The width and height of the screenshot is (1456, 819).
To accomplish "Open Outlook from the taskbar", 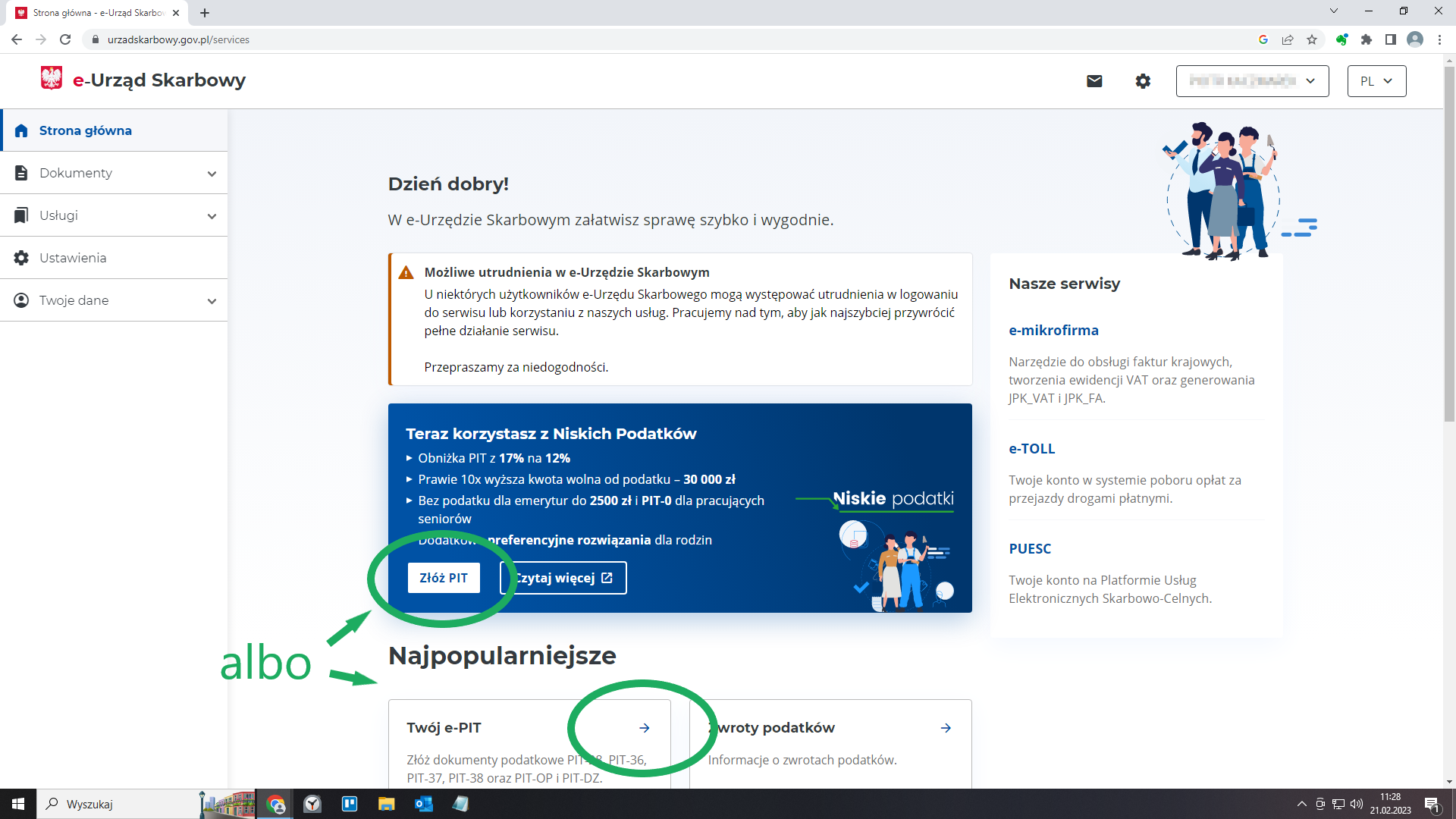I will pyautogui.click(x=423, y=804).
